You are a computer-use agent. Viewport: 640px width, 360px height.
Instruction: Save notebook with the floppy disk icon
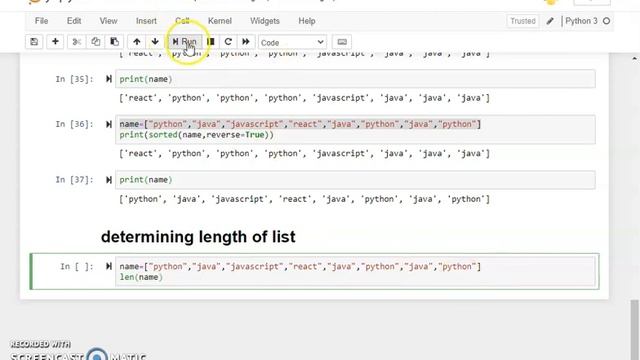point(34,42)
